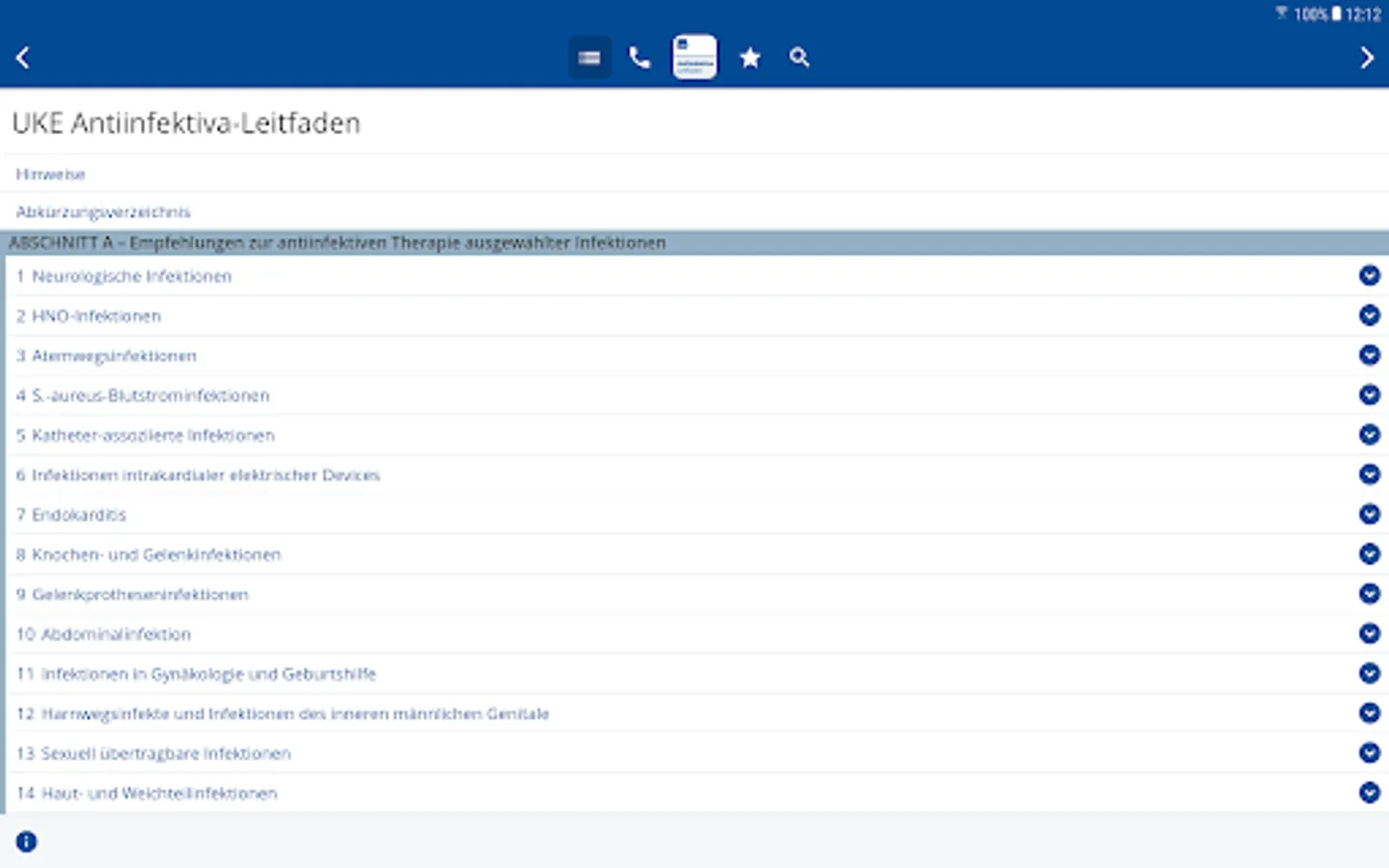Viewport: 1389px width, 868px height.
Task: Expand the S.-aureus-Blutstrominfektionen chevron
Action: pos(1370,394)
